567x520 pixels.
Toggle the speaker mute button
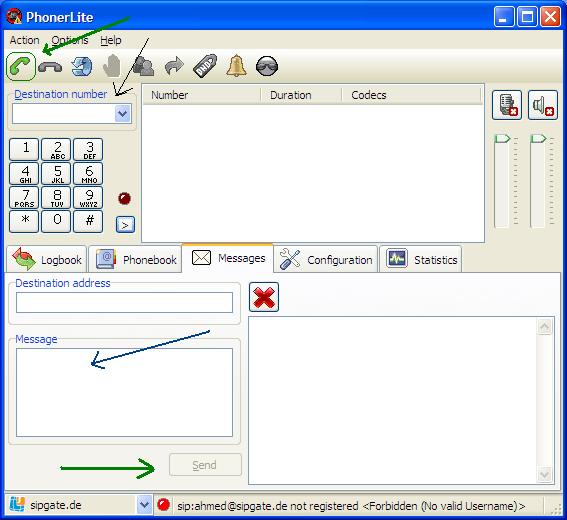pos(542,105)
